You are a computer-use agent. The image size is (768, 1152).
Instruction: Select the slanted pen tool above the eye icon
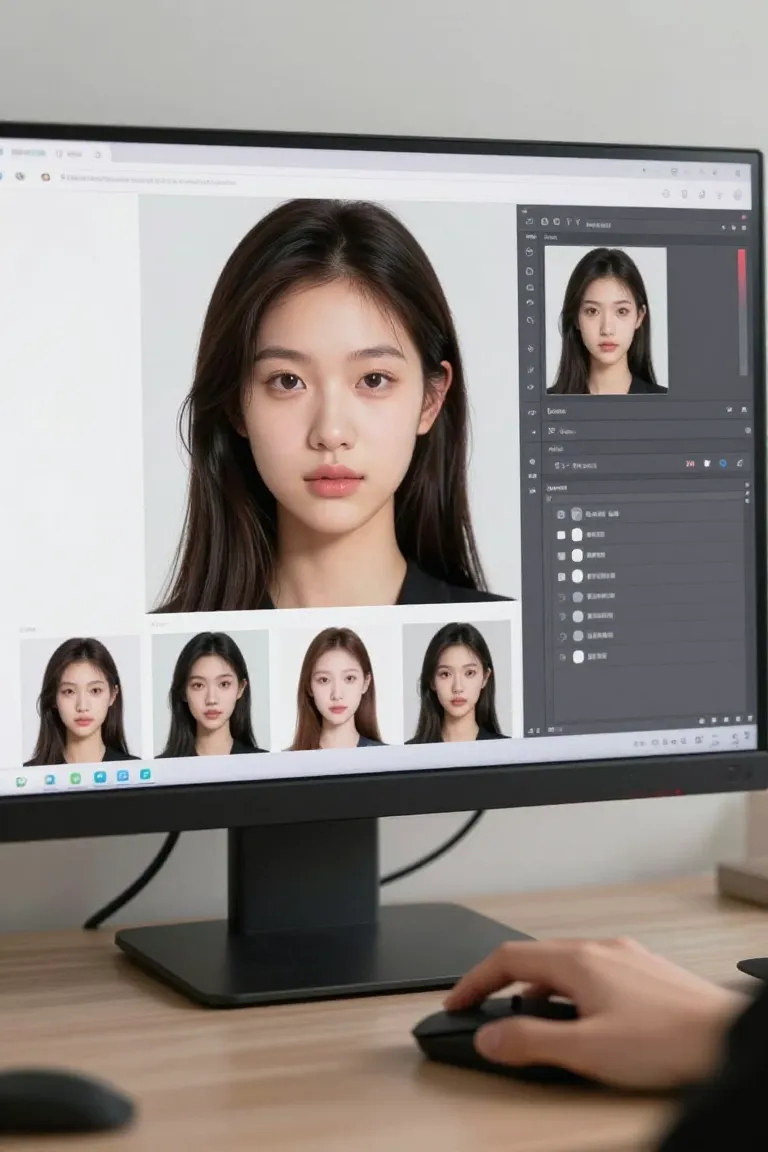coord(531,370)
